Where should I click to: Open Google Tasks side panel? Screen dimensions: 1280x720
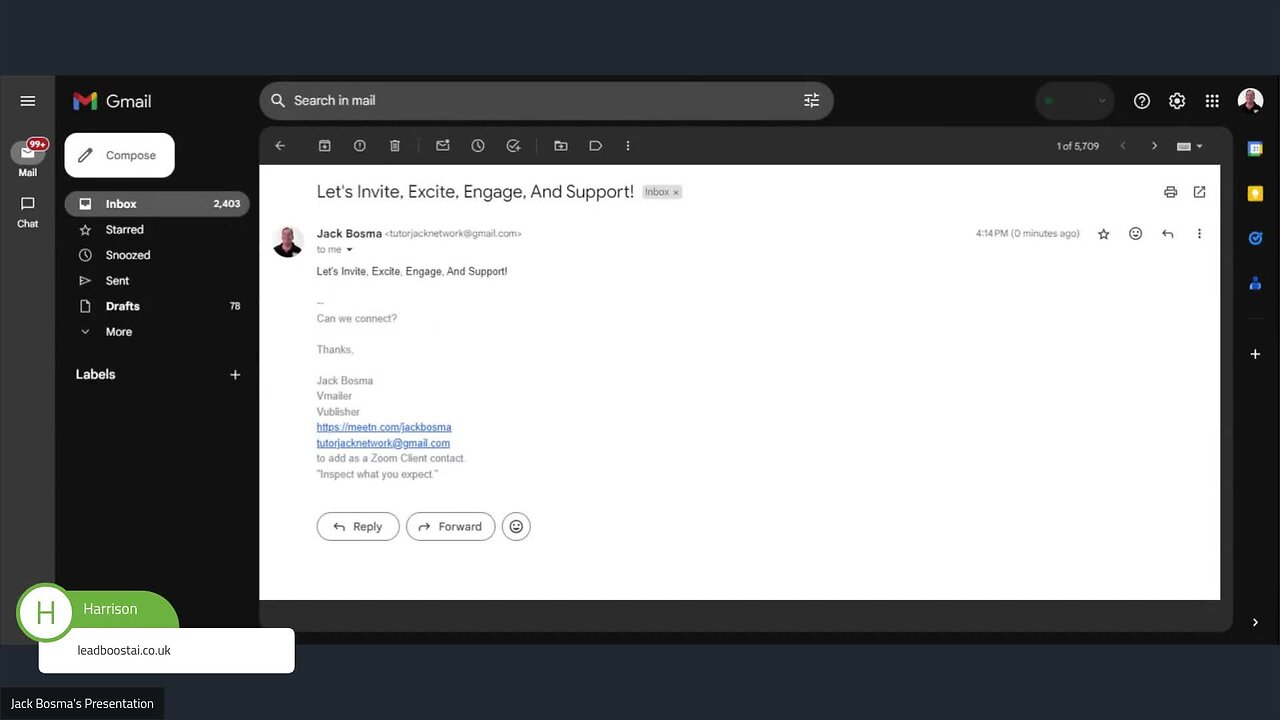point(1255,238)
